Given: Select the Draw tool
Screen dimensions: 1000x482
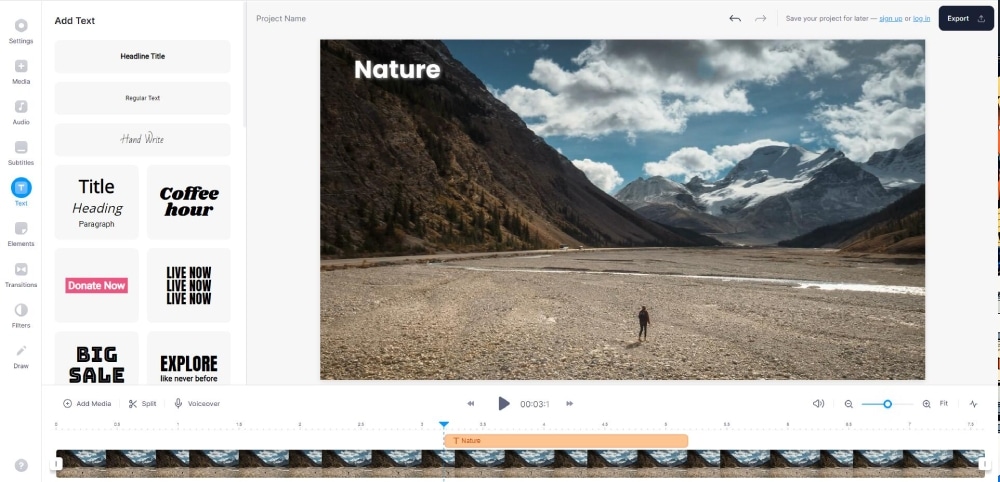Looking at the screenshot, I should pyautogui.click(x=21, y=356).
